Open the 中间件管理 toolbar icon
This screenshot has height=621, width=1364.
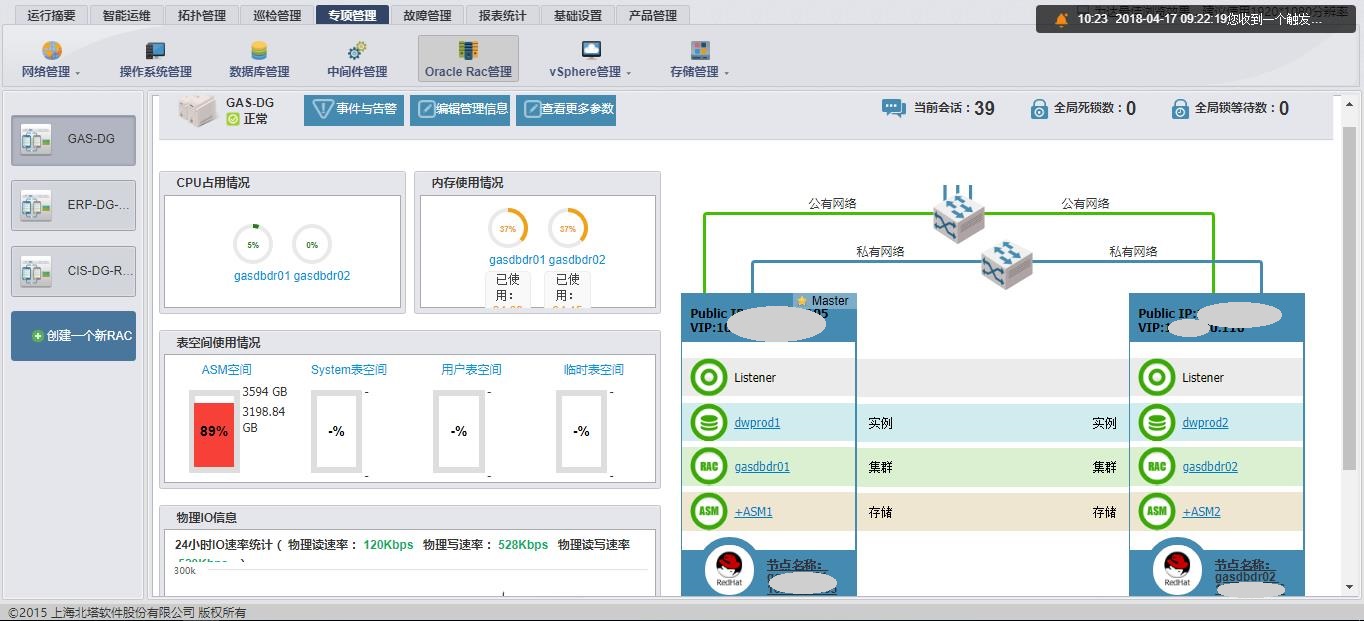356,58
